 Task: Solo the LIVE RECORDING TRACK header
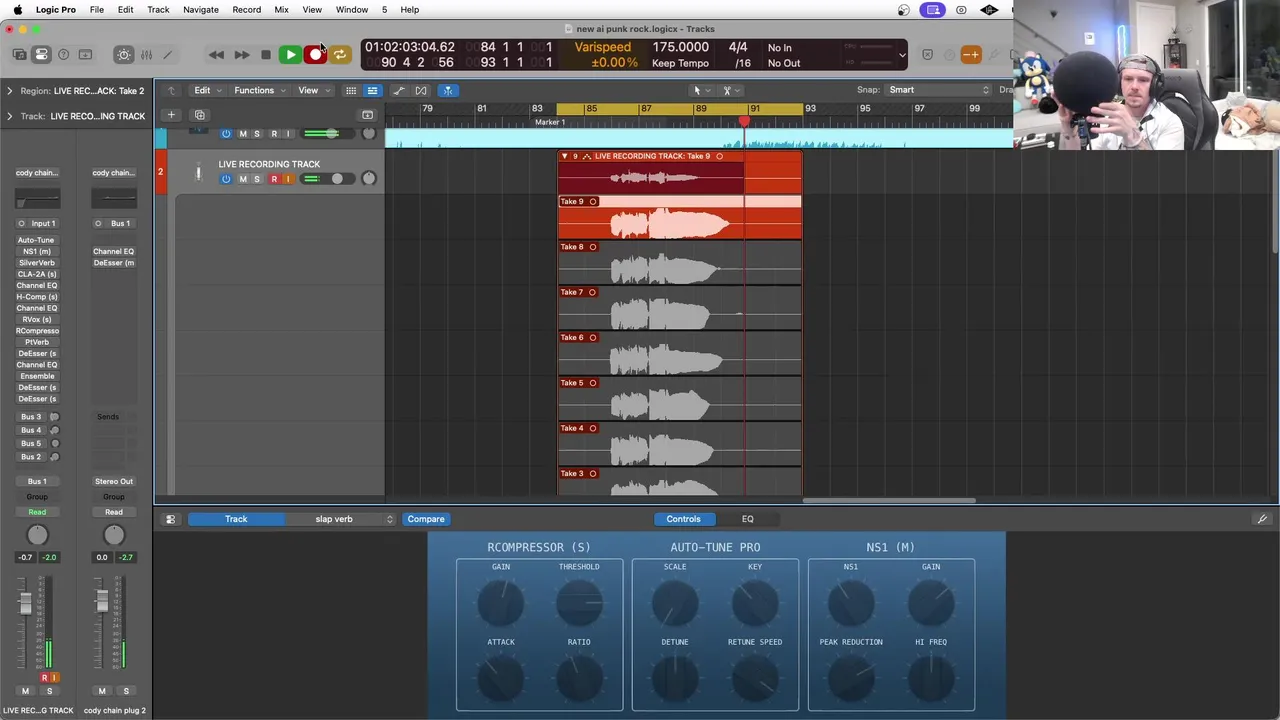click(257, 179)
